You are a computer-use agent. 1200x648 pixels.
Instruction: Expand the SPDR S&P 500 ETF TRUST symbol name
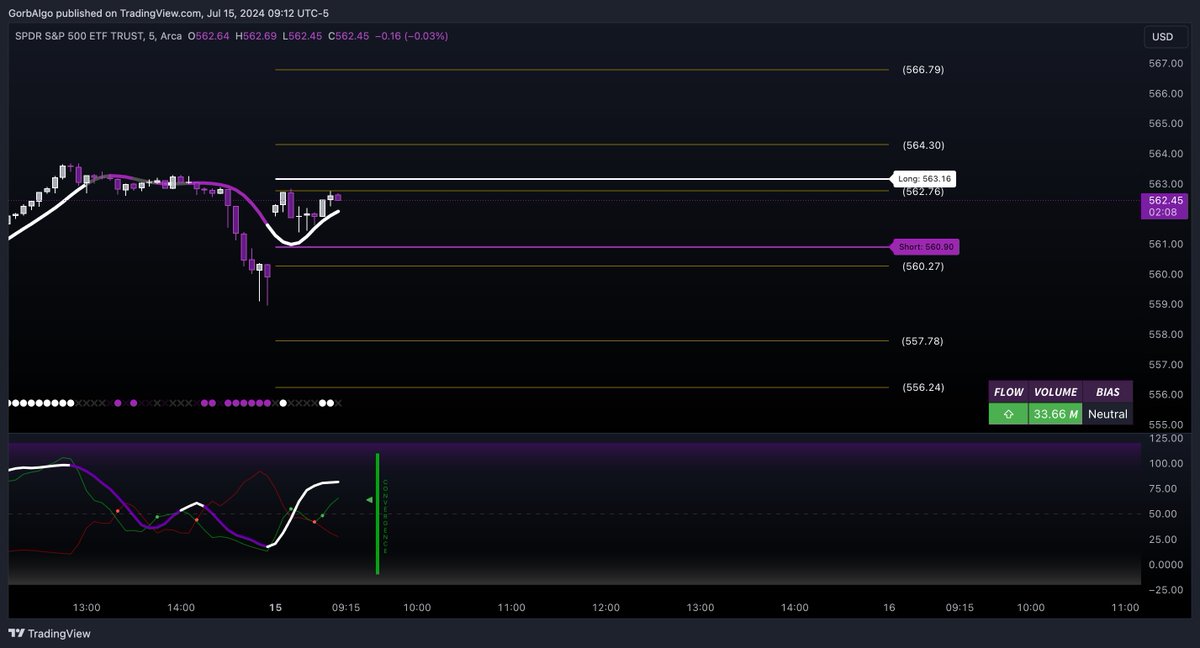point(80,36)
